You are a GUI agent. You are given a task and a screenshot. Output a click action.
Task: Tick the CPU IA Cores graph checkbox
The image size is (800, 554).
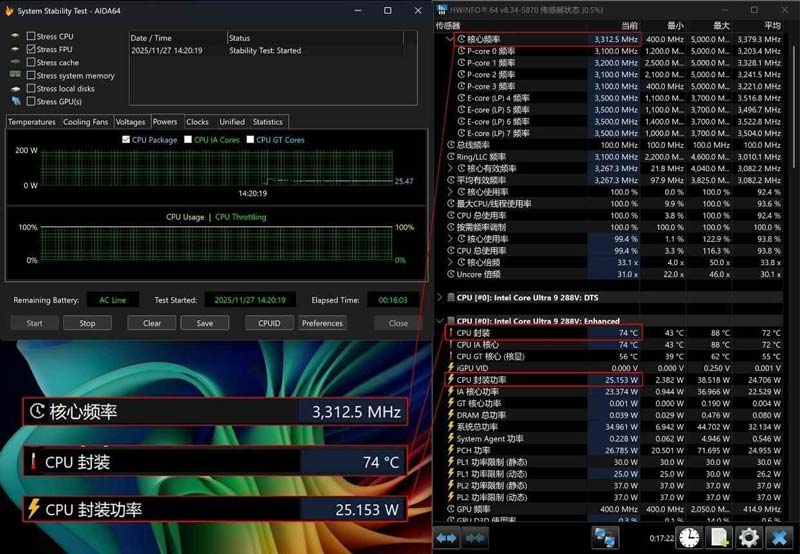click(x=188, y=140)
